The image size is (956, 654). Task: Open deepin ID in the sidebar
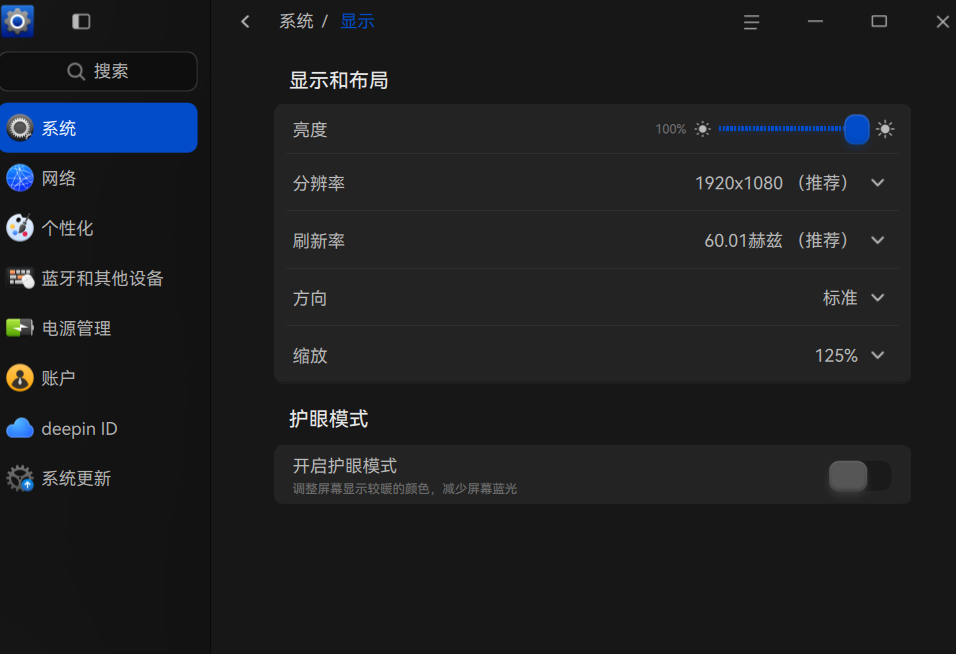pyautogui.click(x=99, y=428)
